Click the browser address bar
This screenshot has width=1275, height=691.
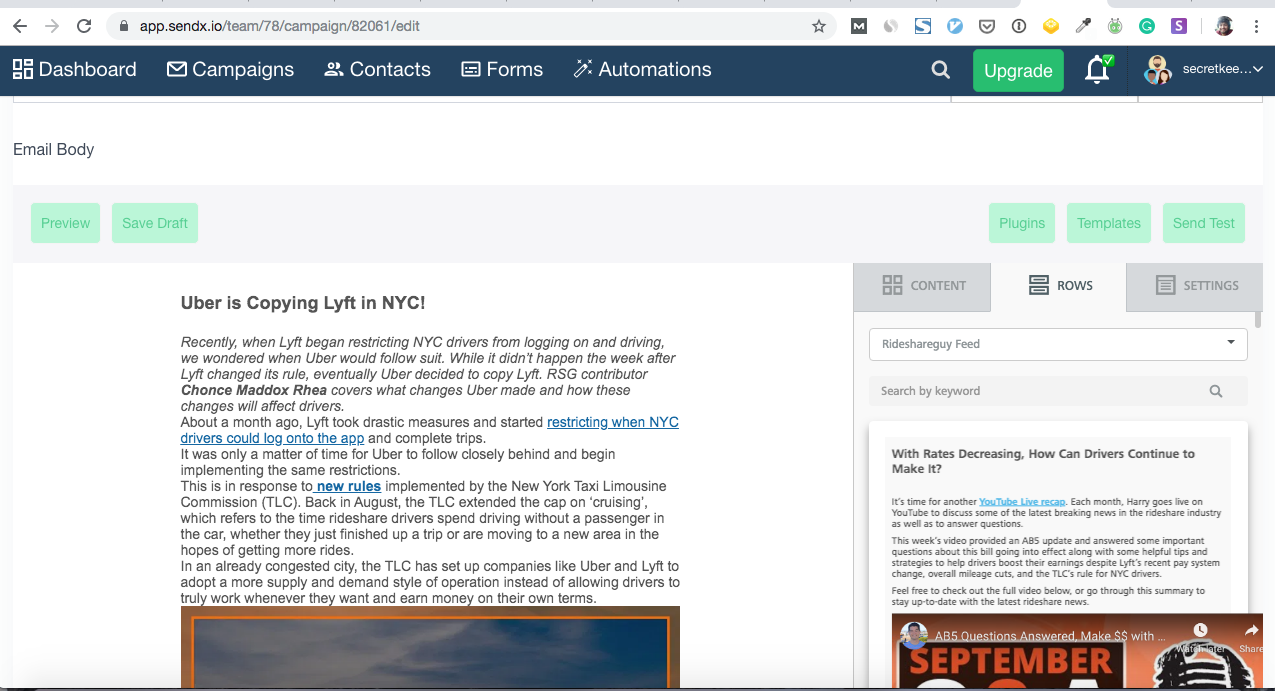tap(470, 26)
